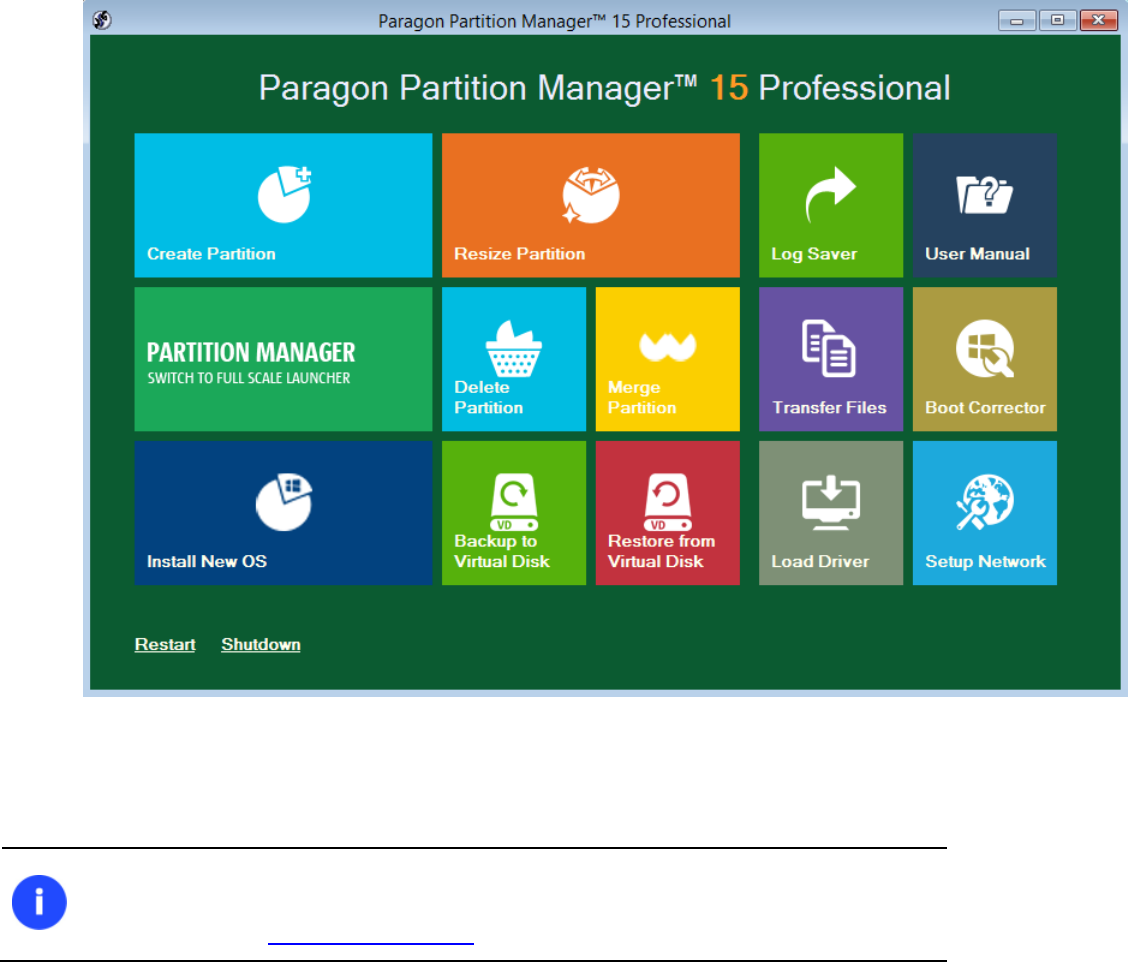Click the Shutdown link

click(x=261, y=644)
